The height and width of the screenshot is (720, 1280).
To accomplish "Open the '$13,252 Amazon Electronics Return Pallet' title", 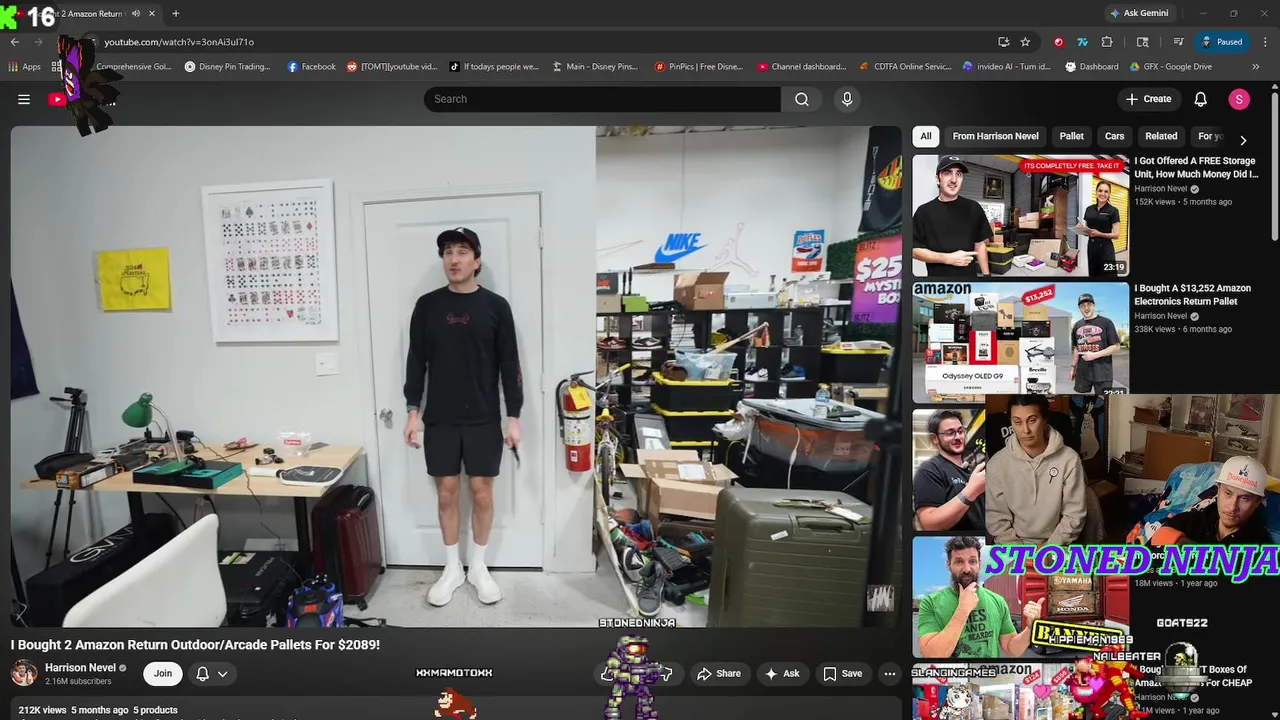I will point(1192,295).
